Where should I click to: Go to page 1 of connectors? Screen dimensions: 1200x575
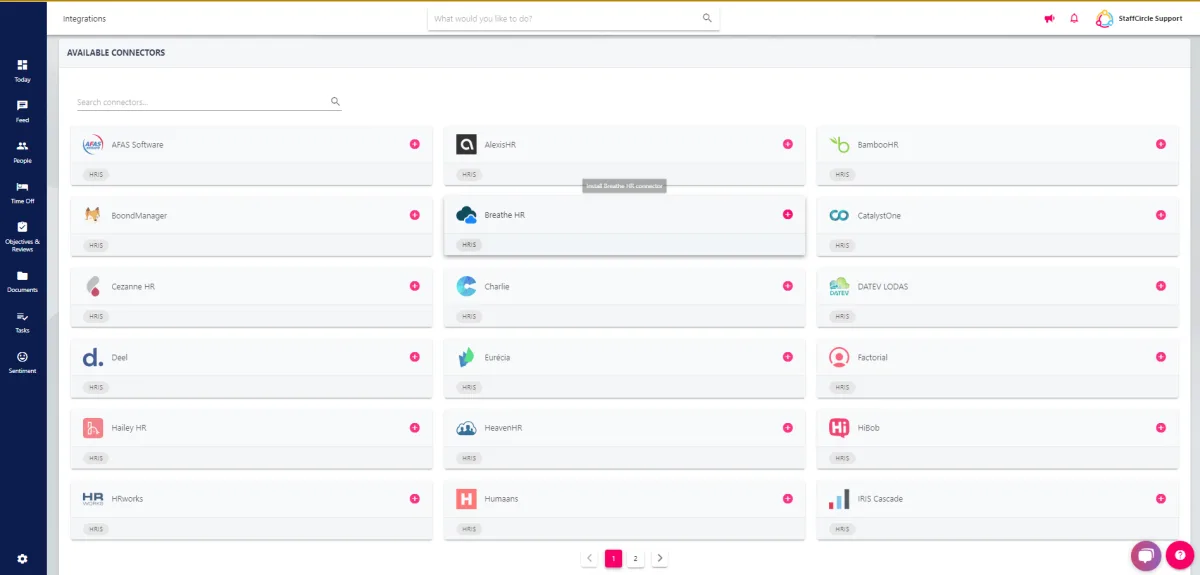tap(613, 558)
